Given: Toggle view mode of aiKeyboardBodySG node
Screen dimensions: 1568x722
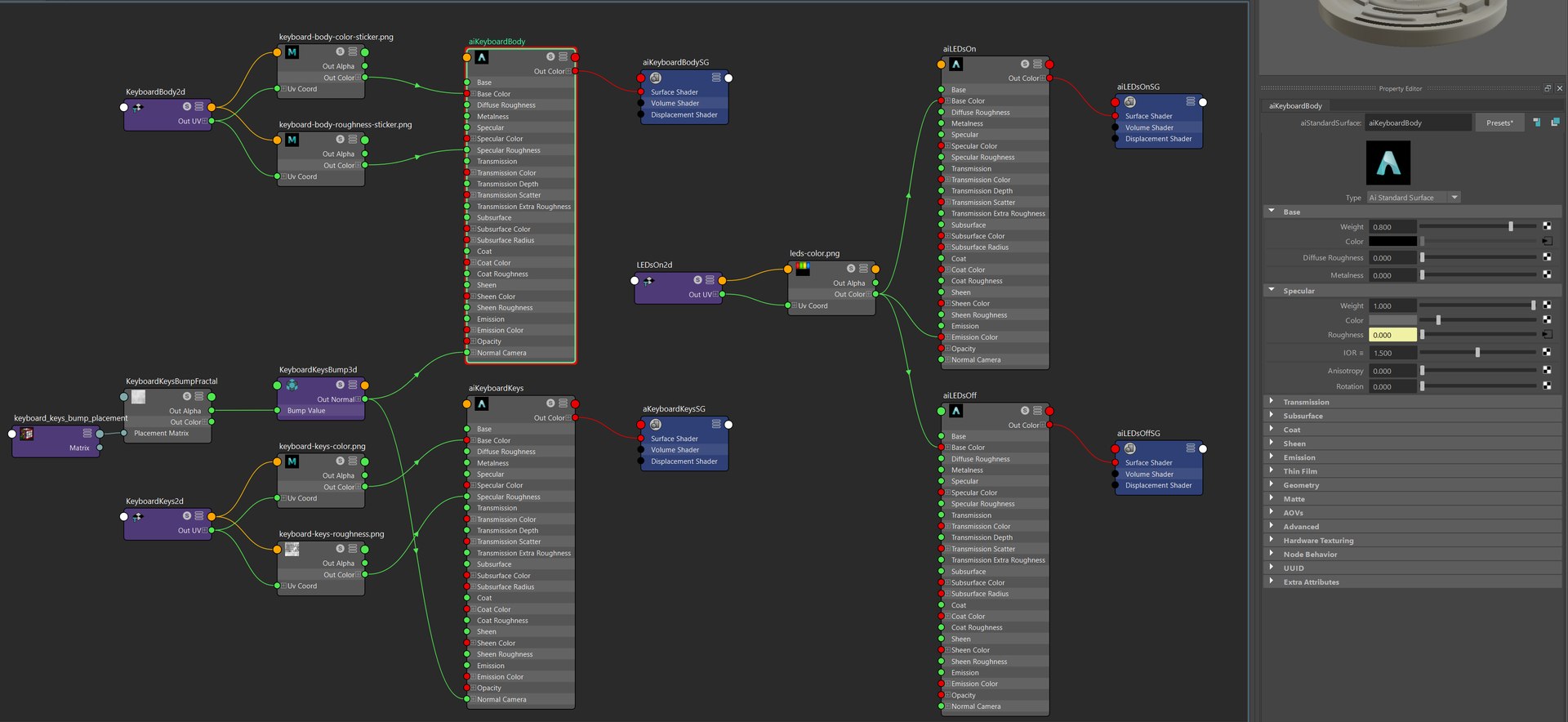Looking at the screenshot, I should [716, 78].
